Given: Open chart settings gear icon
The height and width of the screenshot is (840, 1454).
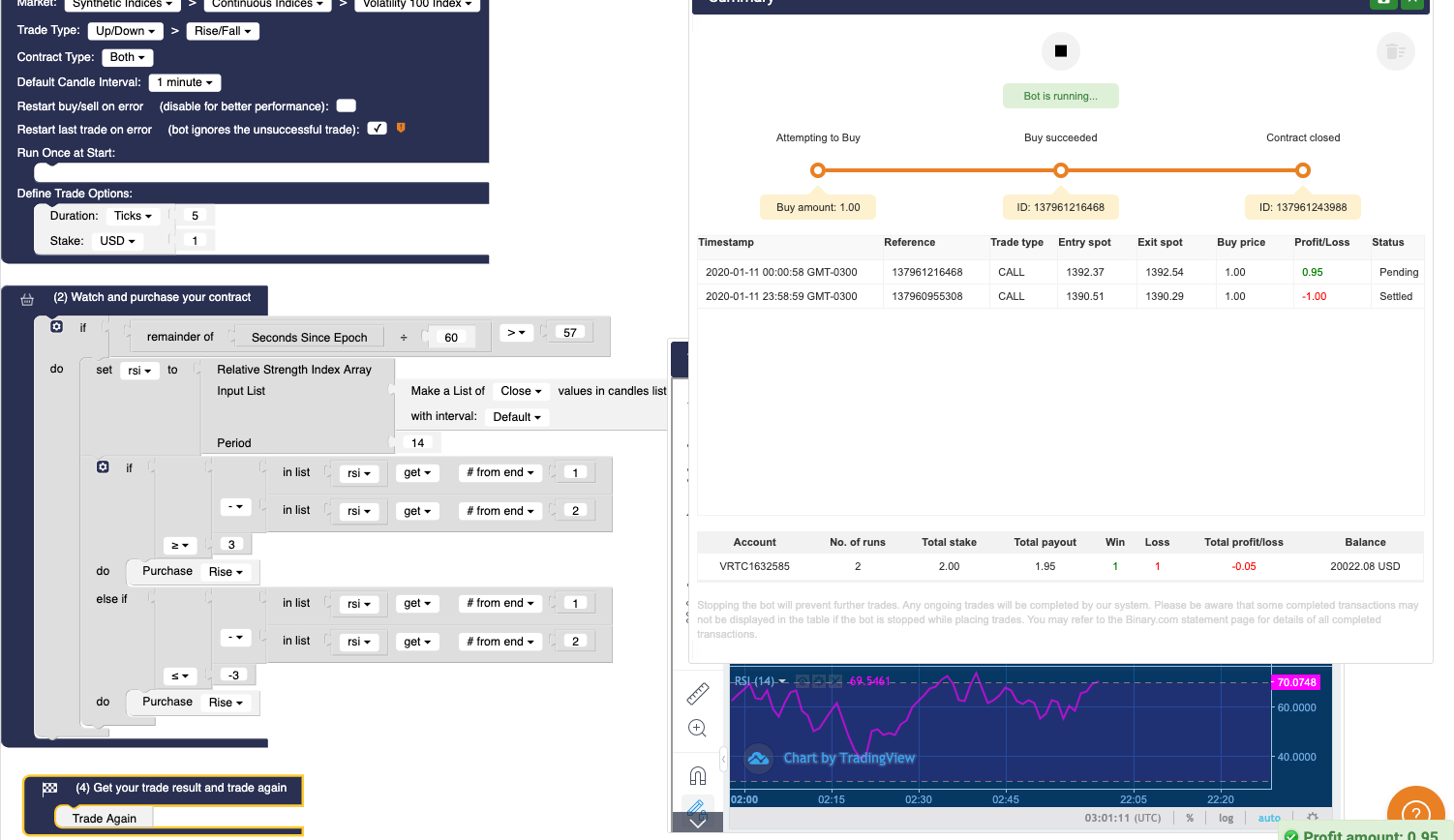Looking at the screenshot, I should pyautogui.click(x=1313, y=818).
